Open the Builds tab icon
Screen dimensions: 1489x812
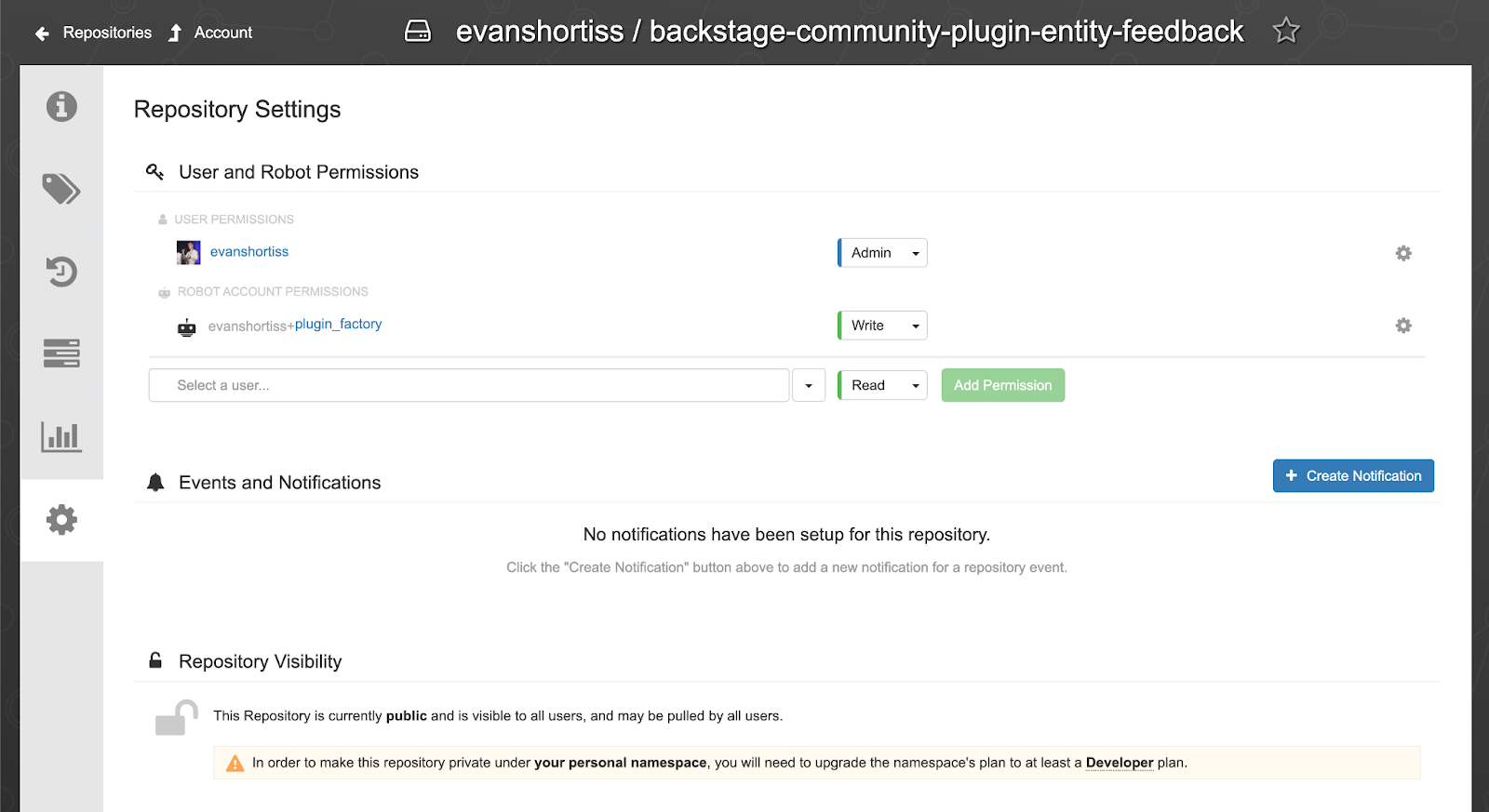coord(61,353)
